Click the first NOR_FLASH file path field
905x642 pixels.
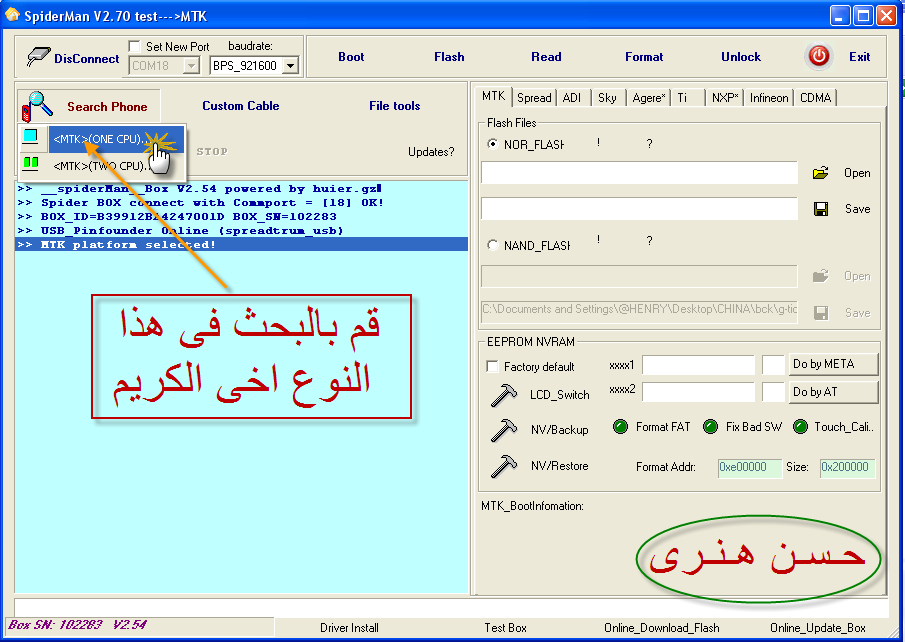[x=639, y=173]
